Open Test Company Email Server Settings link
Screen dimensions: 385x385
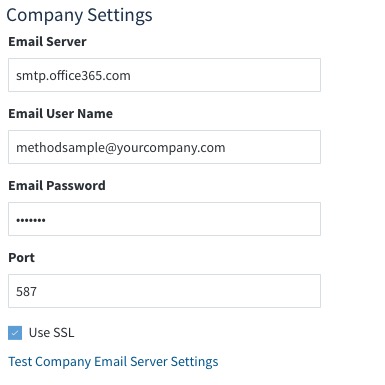point(113,362)
